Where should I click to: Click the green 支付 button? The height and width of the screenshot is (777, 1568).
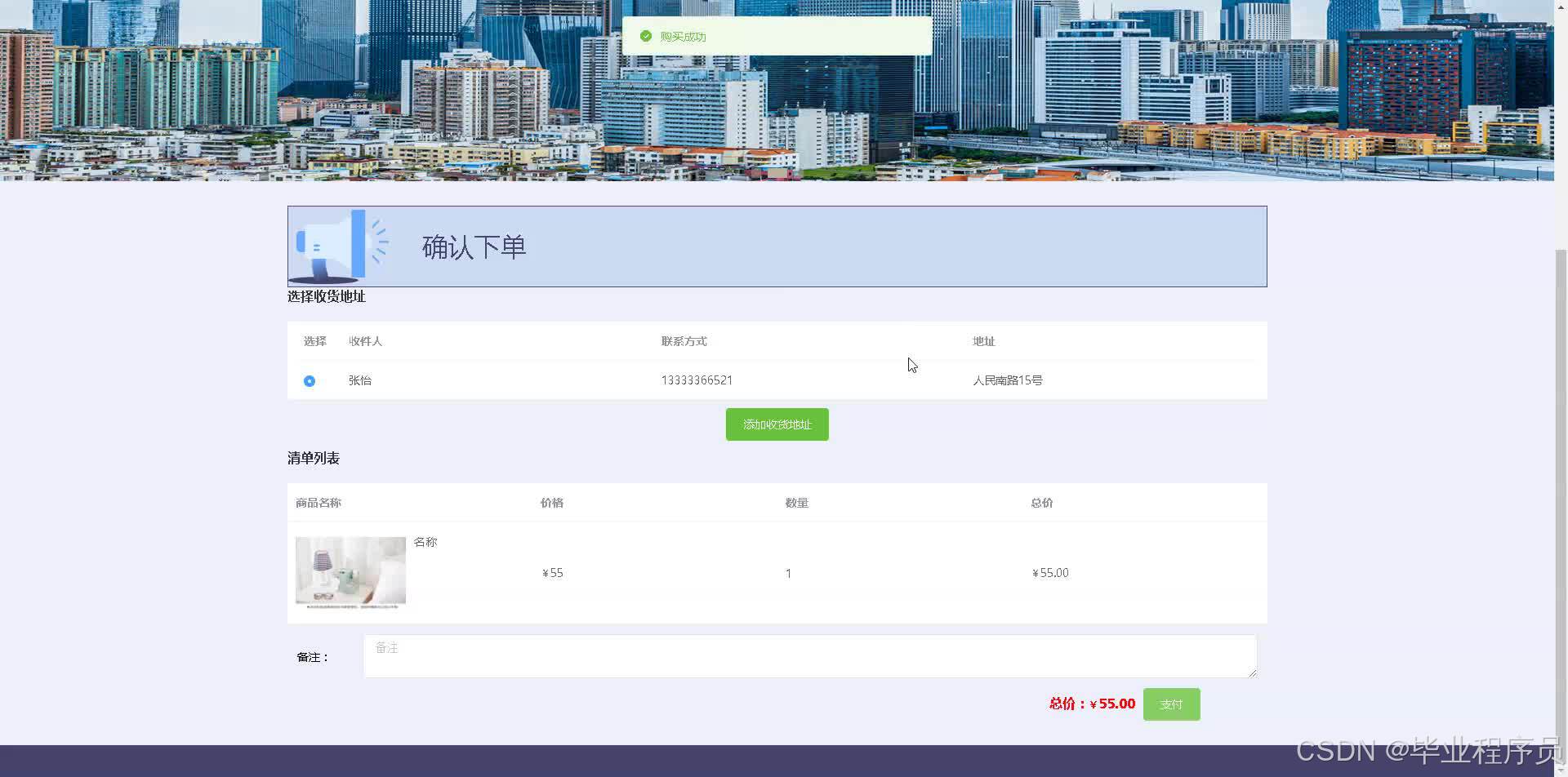click(1171, 704)
